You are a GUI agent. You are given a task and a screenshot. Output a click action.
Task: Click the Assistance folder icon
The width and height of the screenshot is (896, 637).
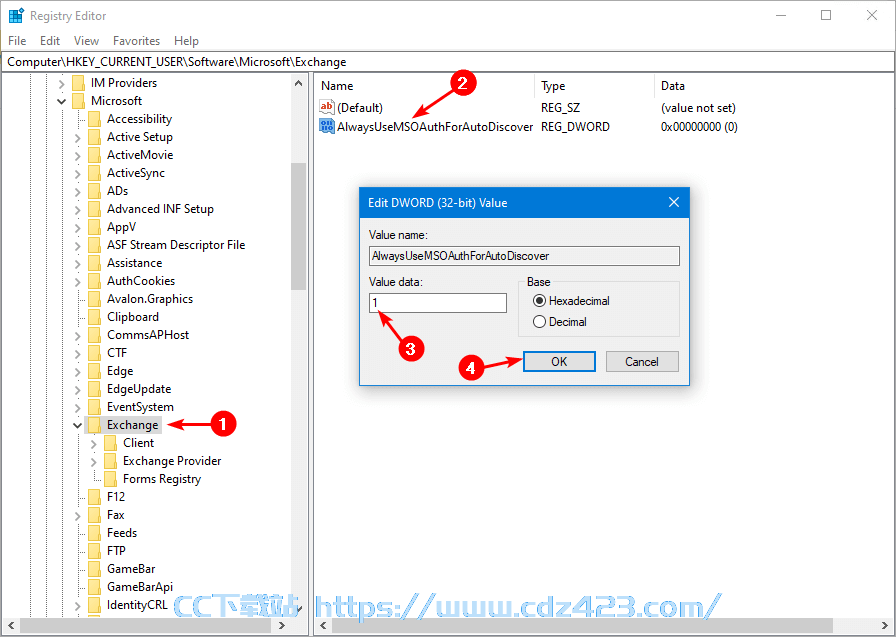tap(95, 263)
